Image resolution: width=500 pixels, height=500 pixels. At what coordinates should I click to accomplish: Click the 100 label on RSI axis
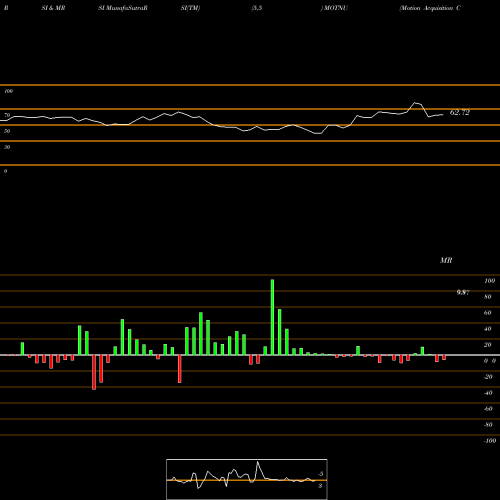[8, 91]
